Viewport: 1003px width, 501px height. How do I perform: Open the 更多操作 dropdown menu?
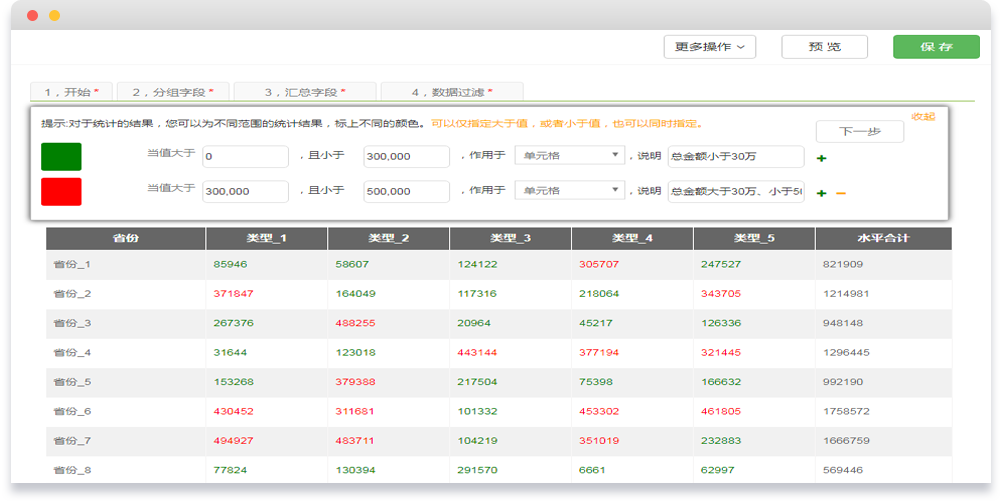coord(709,47)
